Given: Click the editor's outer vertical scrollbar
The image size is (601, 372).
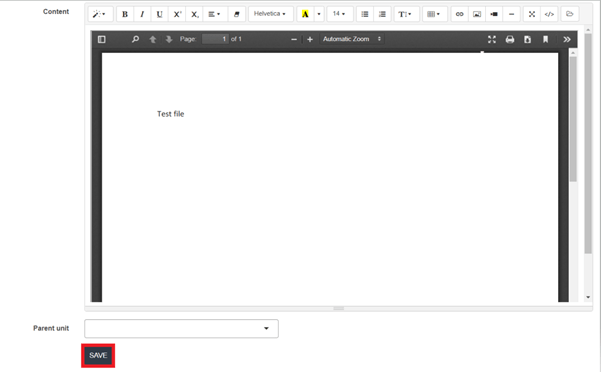Looking at the screenshot, I should pyautogui.click(x=588, y=144).
